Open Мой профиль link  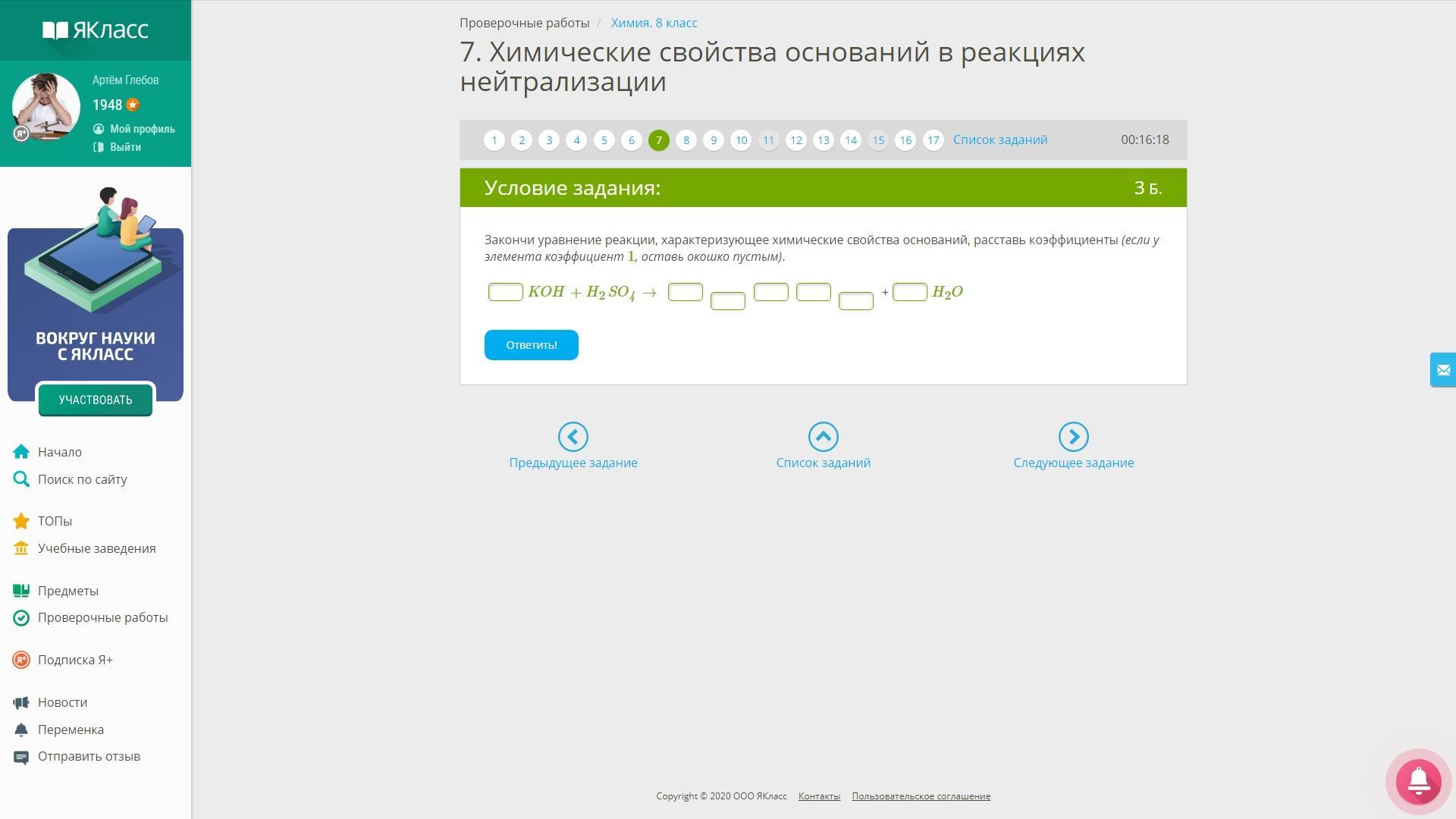click(142, 129)
